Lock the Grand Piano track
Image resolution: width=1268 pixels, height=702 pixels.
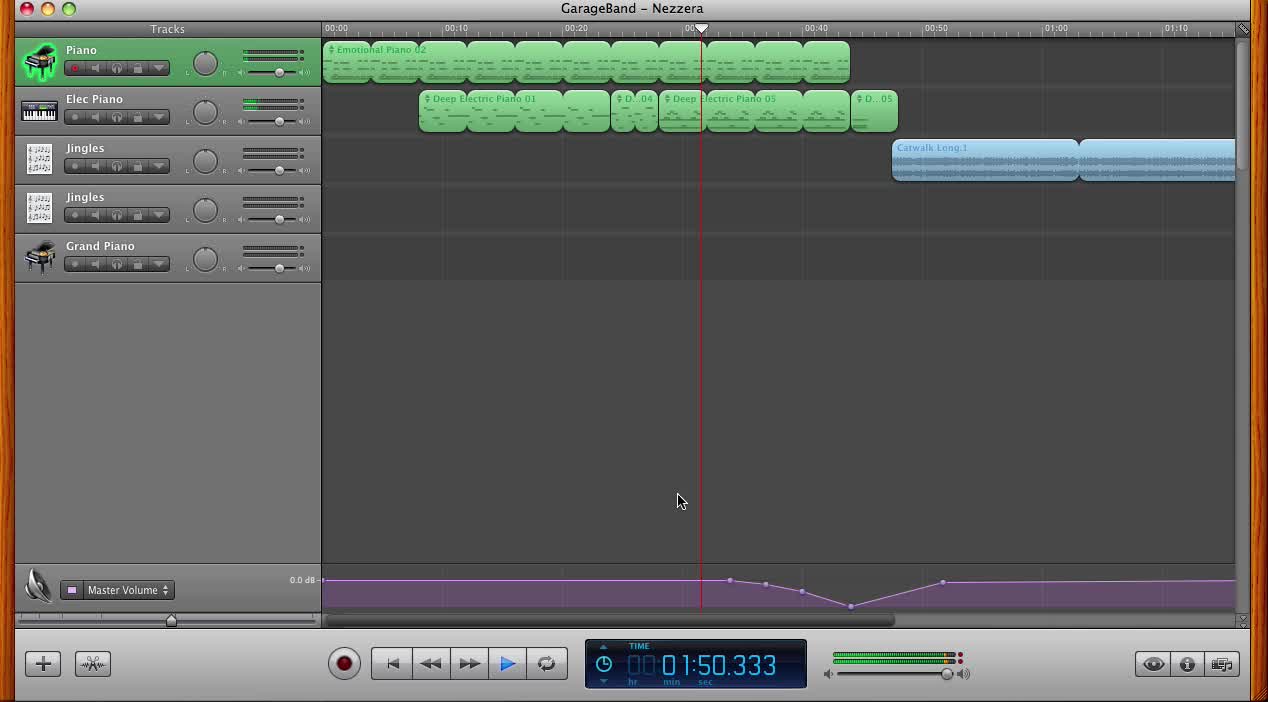click(138, 265)
